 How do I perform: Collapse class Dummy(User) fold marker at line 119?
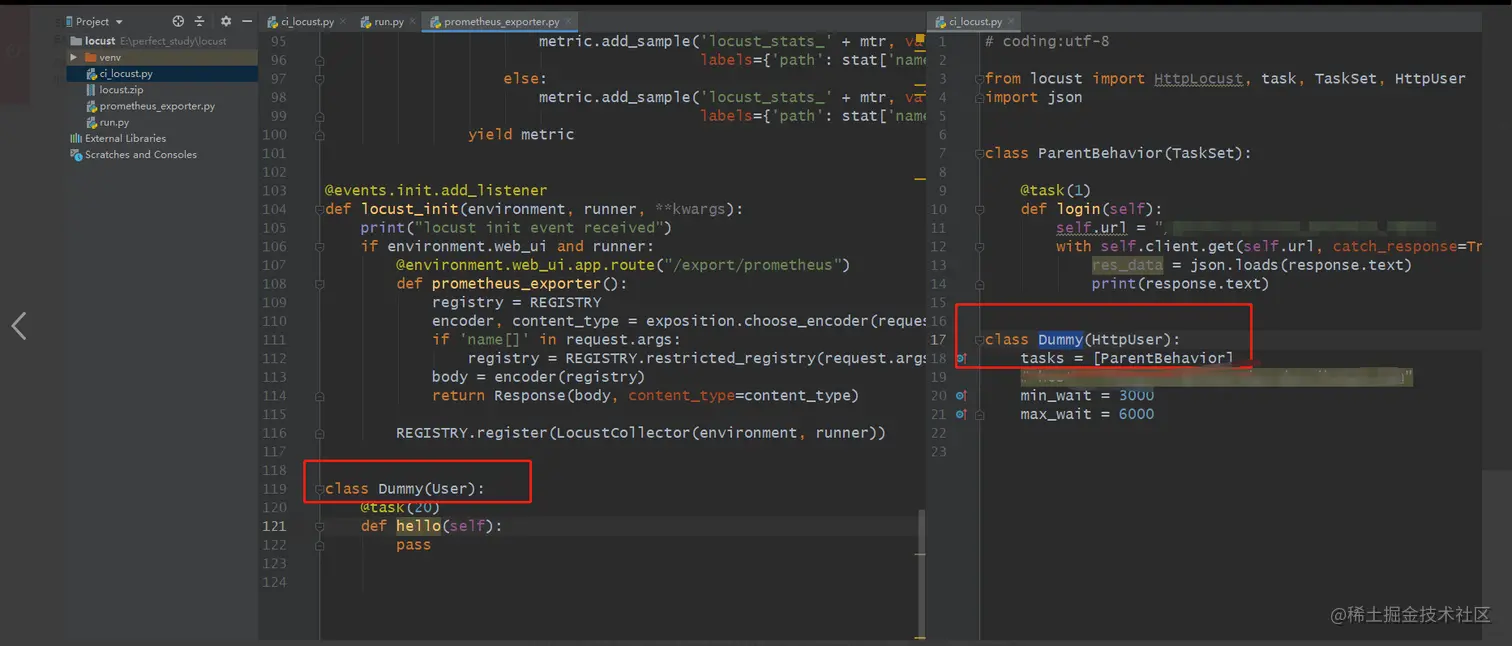(x=319, y=489)
